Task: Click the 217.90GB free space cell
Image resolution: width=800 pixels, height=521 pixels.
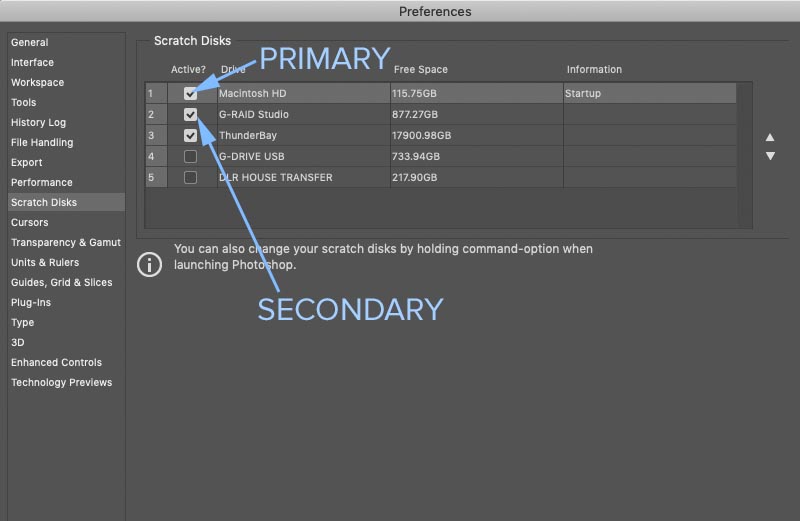Action: [477, 177]
